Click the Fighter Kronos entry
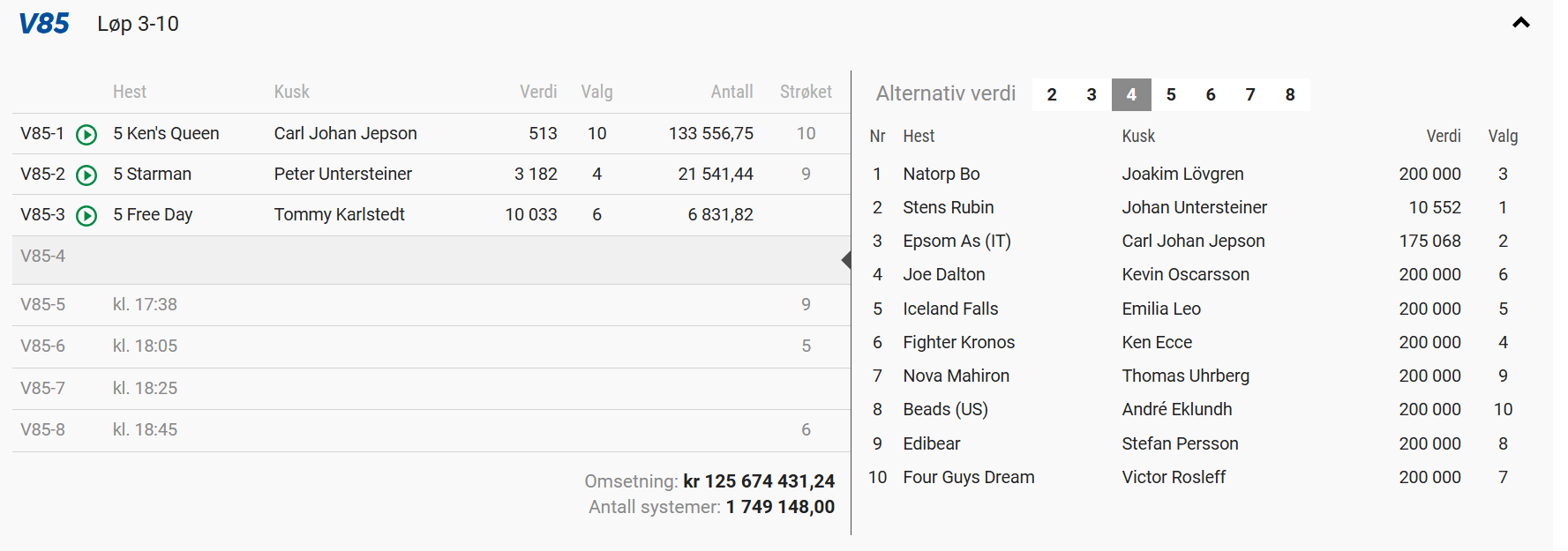Image resolution: width=1568 pixels, height=551 pixels. (958, 342)
